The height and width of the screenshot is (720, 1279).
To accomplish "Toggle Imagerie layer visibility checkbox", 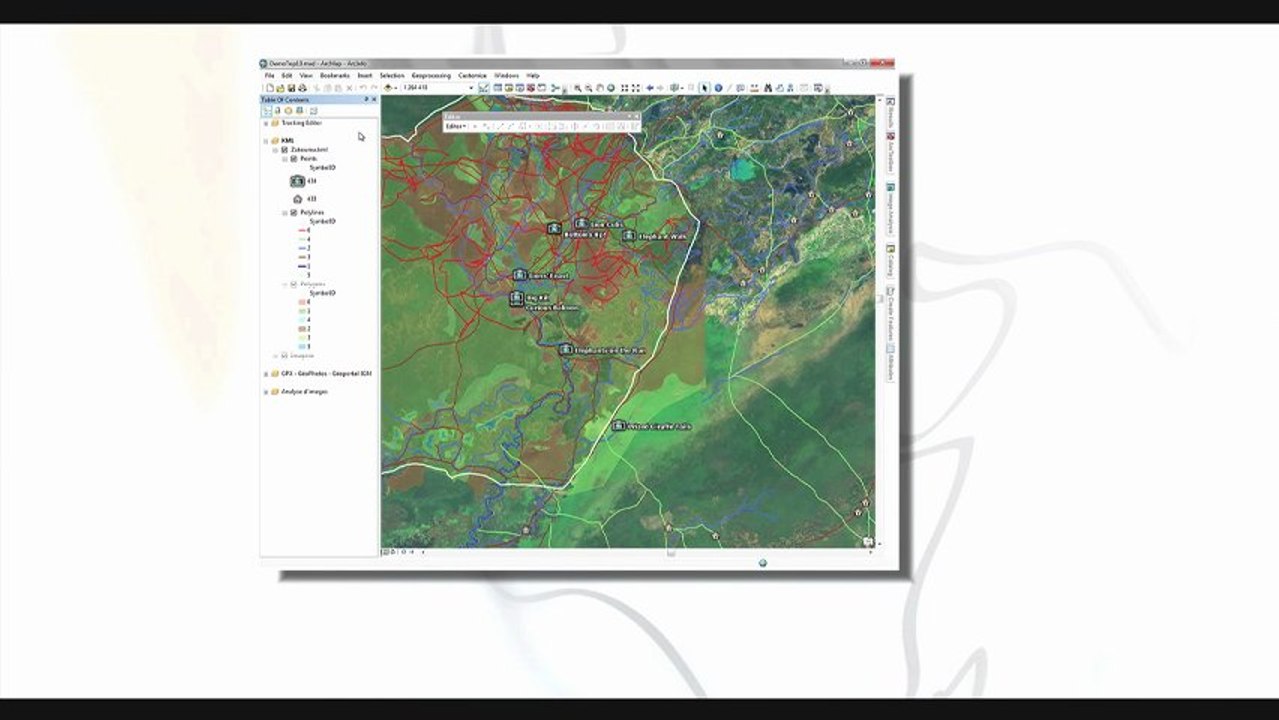I will coord(284,356).
